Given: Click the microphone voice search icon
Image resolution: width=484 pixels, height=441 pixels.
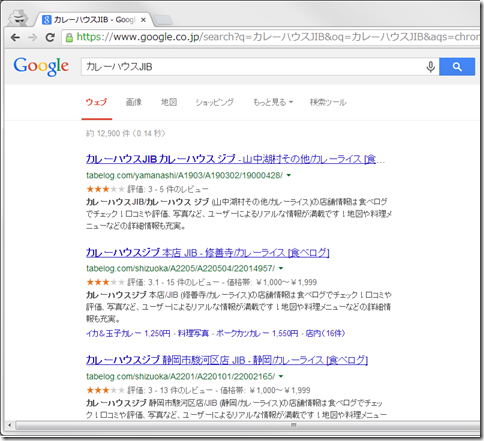Looking at the screenshot, I should (430, 67).
